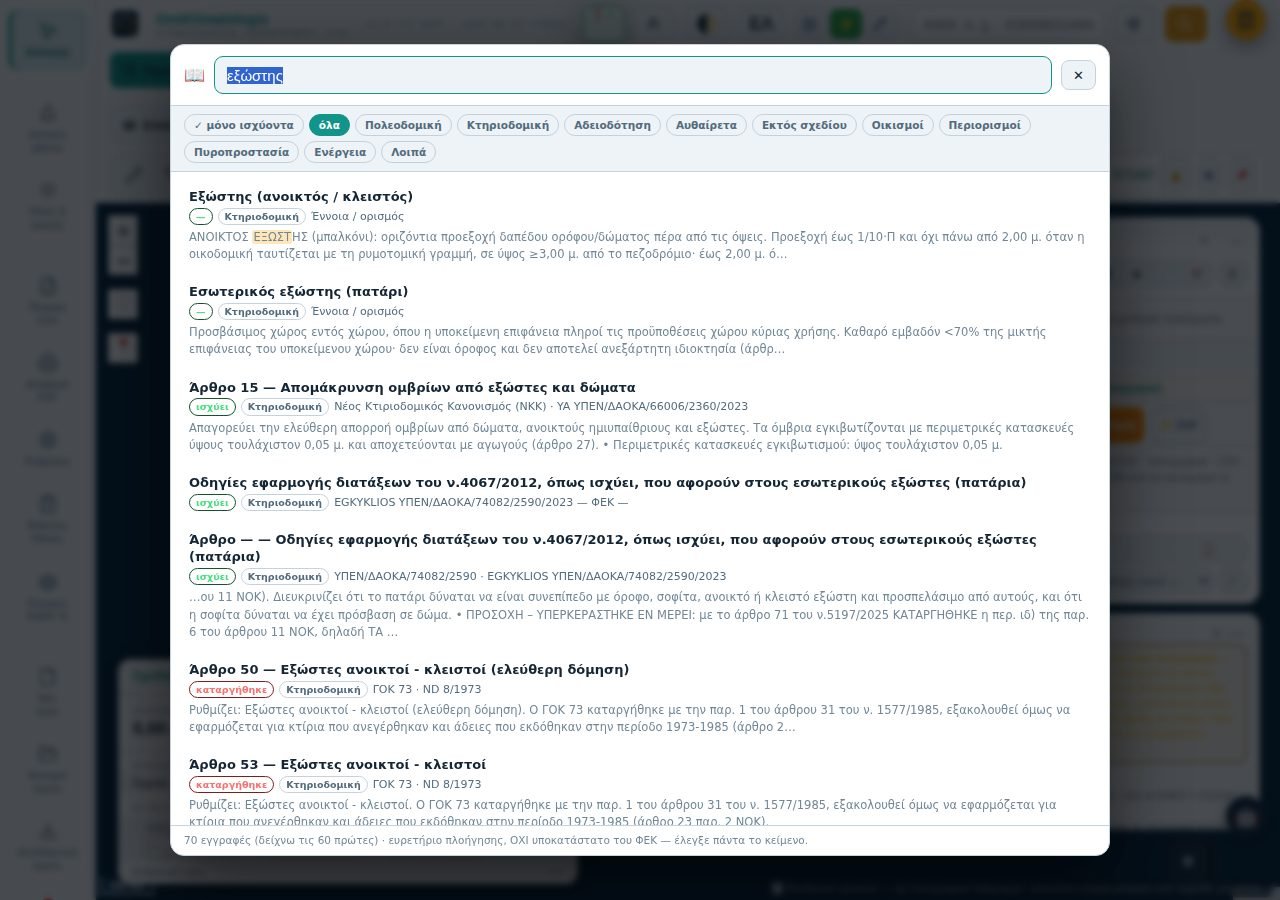Filter by the "Πυροπροστασία" chip
The height and width of the screenshot is (900, 1280).
241,152
